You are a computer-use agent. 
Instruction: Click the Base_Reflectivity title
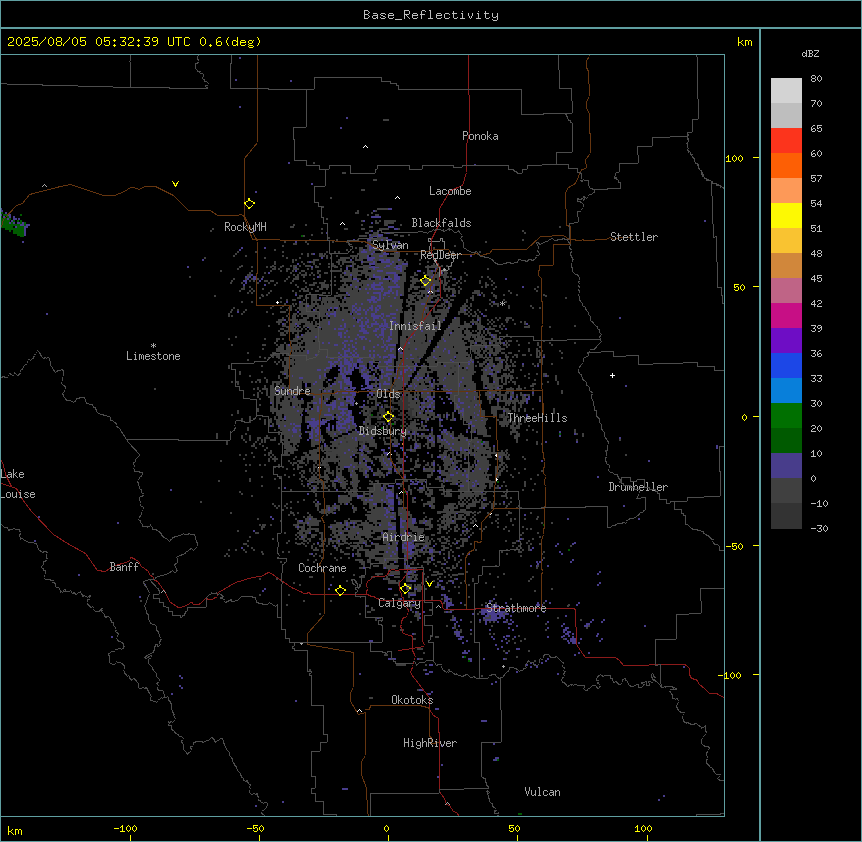pyautogui.click(x=431, y=15)
